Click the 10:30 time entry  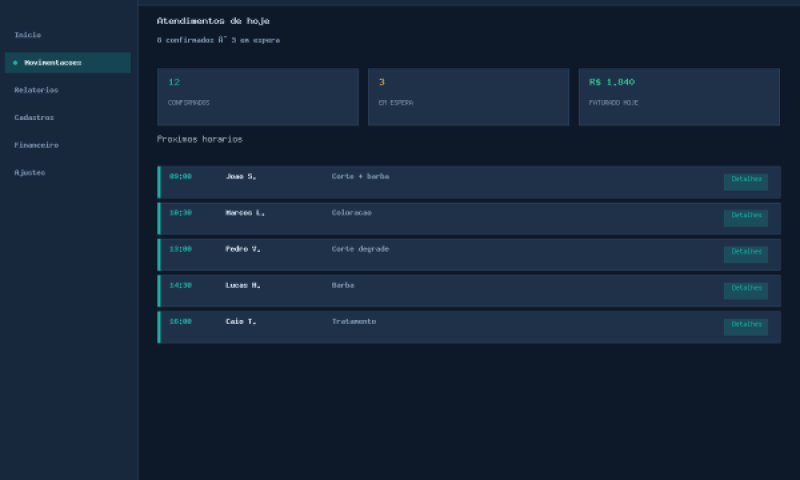point(181,213)
